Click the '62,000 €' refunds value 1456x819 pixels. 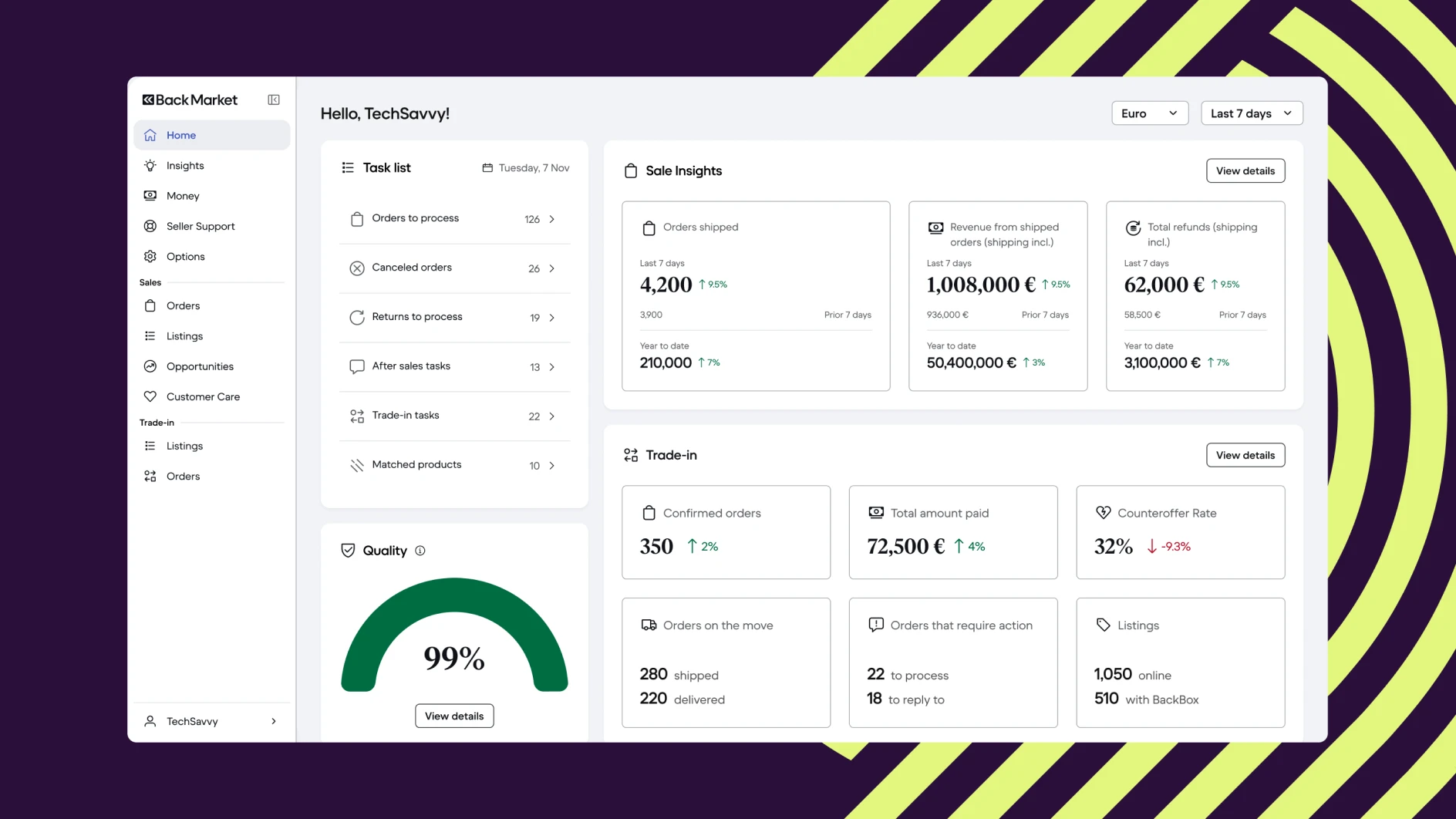point(1164,285)
